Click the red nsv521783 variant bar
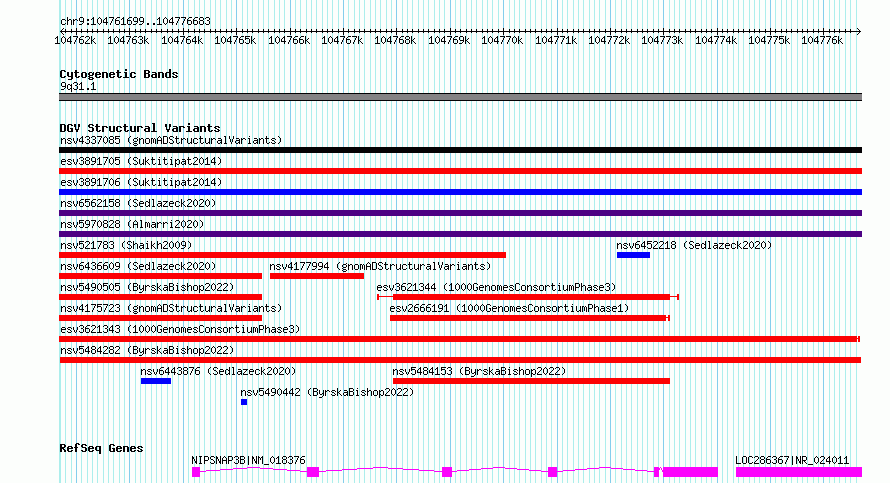The width and height of the screenshot is (890, 483). coord(282,255)
